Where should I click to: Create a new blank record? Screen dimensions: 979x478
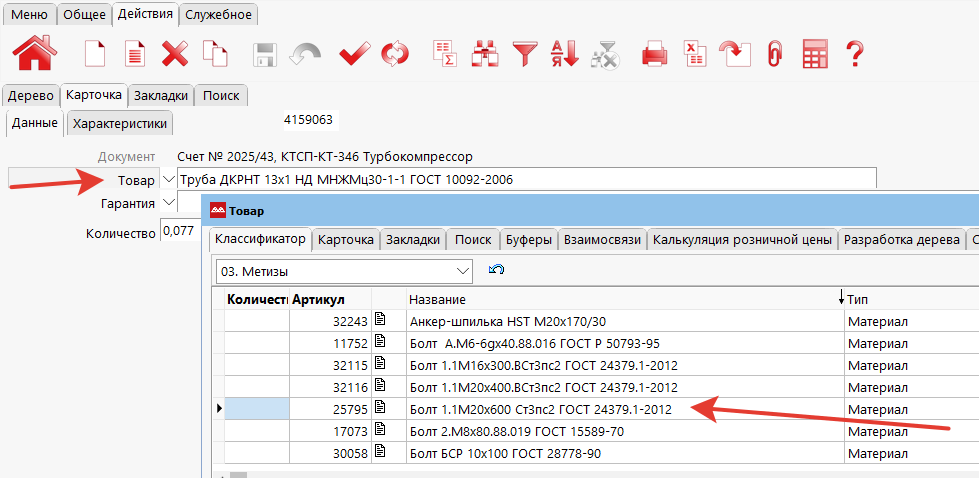pos(94,53)
